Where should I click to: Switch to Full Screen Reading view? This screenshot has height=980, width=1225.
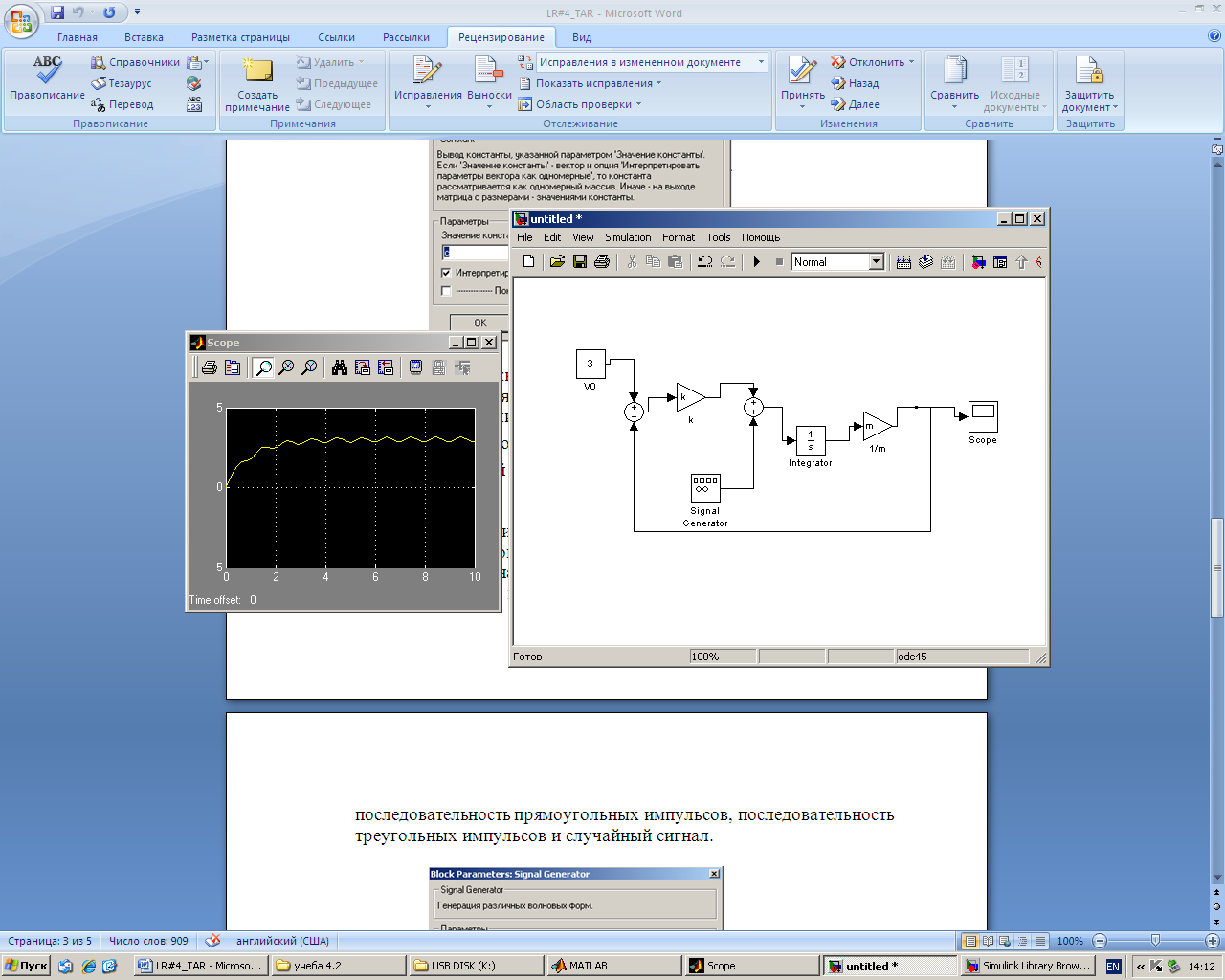click(x=989, y=941)
